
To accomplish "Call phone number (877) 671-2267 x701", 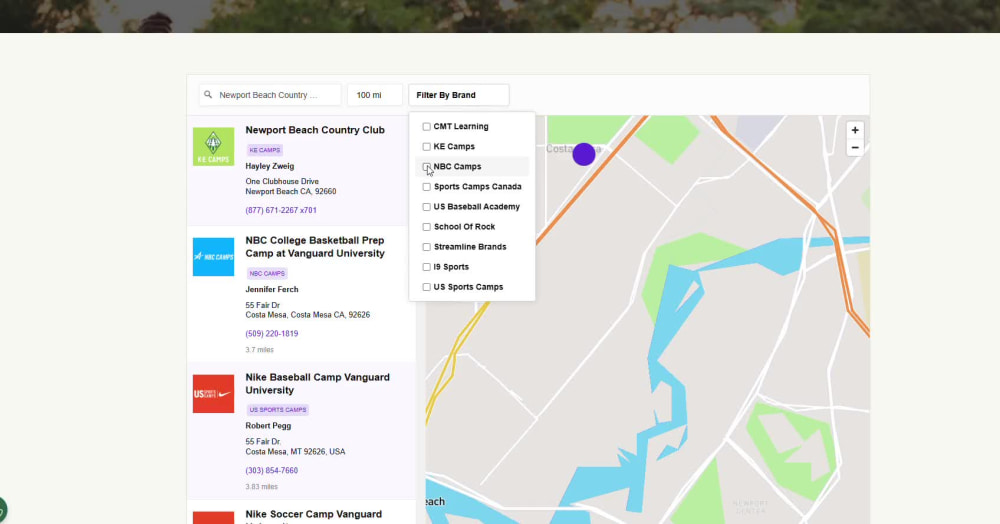I will [281, 210].
